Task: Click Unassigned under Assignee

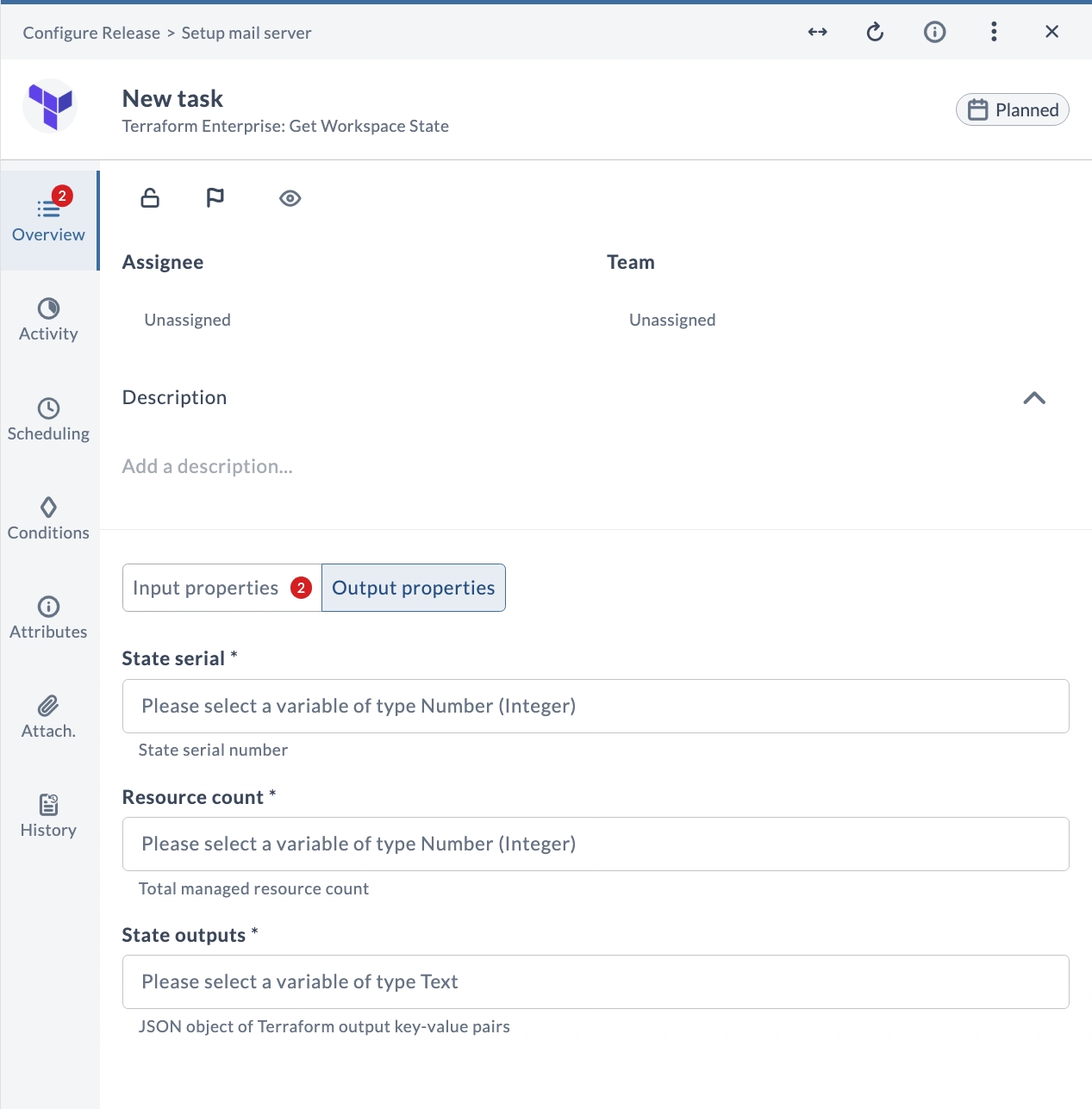Action: (x=187, y=320)
